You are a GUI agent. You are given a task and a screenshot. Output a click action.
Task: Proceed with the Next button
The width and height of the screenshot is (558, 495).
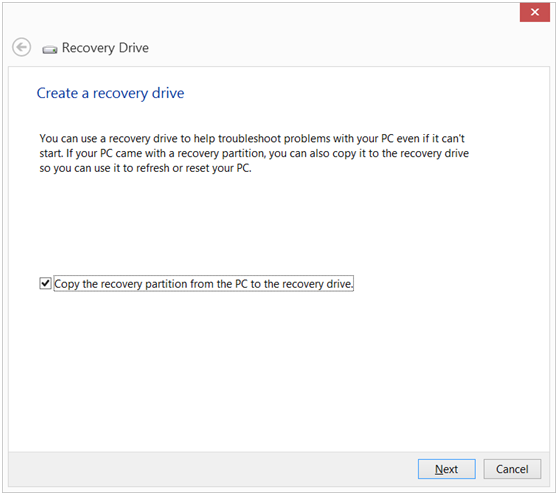[x=447, y=469]
